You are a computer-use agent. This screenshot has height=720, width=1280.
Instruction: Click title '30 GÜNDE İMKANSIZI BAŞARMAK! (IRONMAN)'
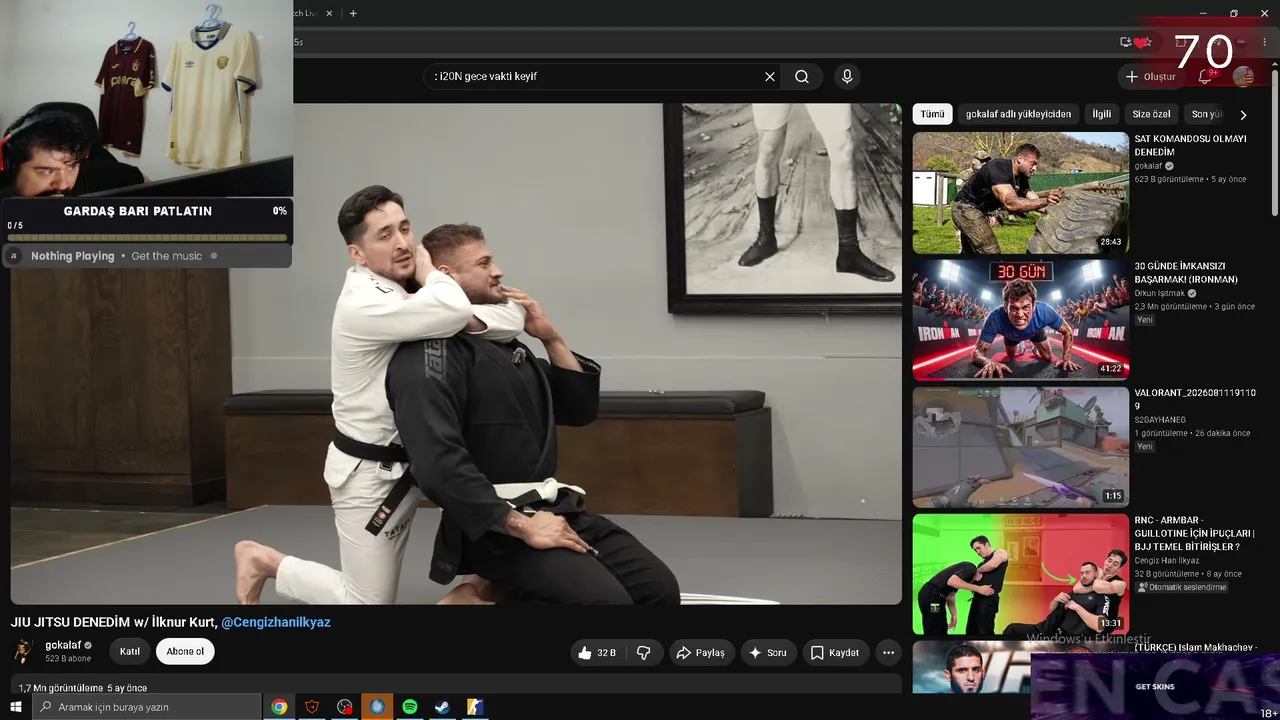tap(1186, 273)
